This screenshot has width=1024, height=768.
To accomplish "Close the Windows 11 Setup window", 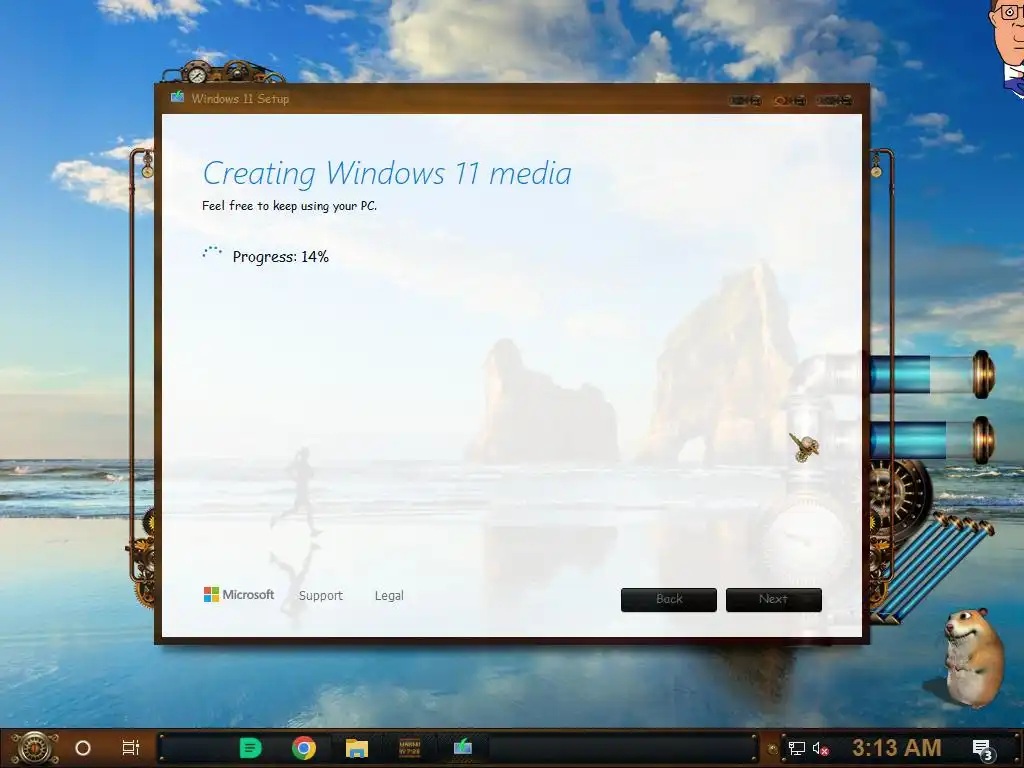I will tap(834, 101).
